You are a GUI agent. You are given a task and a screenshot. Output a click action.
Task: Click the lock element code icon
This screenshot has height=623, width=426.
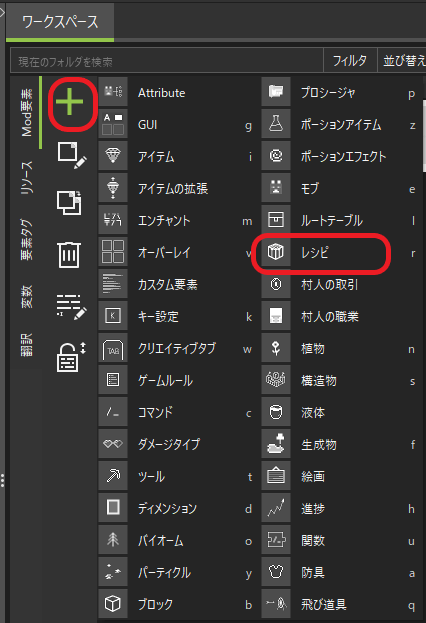[x=71, y=357]
